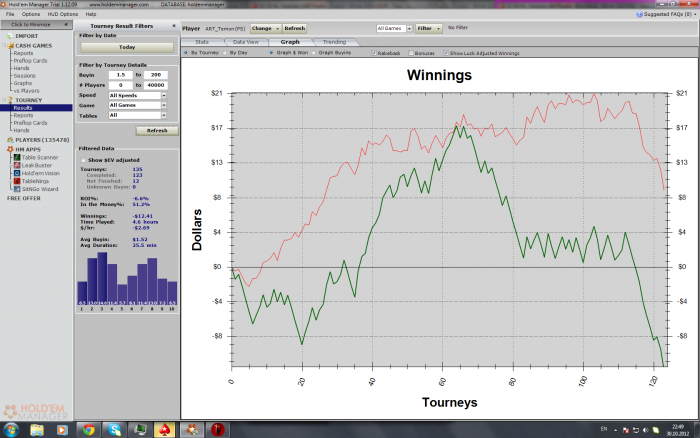The height and width of the screenshot is (438, 700).
Task: Click the CASH GAMES coins icon
Action: [10, 46]
